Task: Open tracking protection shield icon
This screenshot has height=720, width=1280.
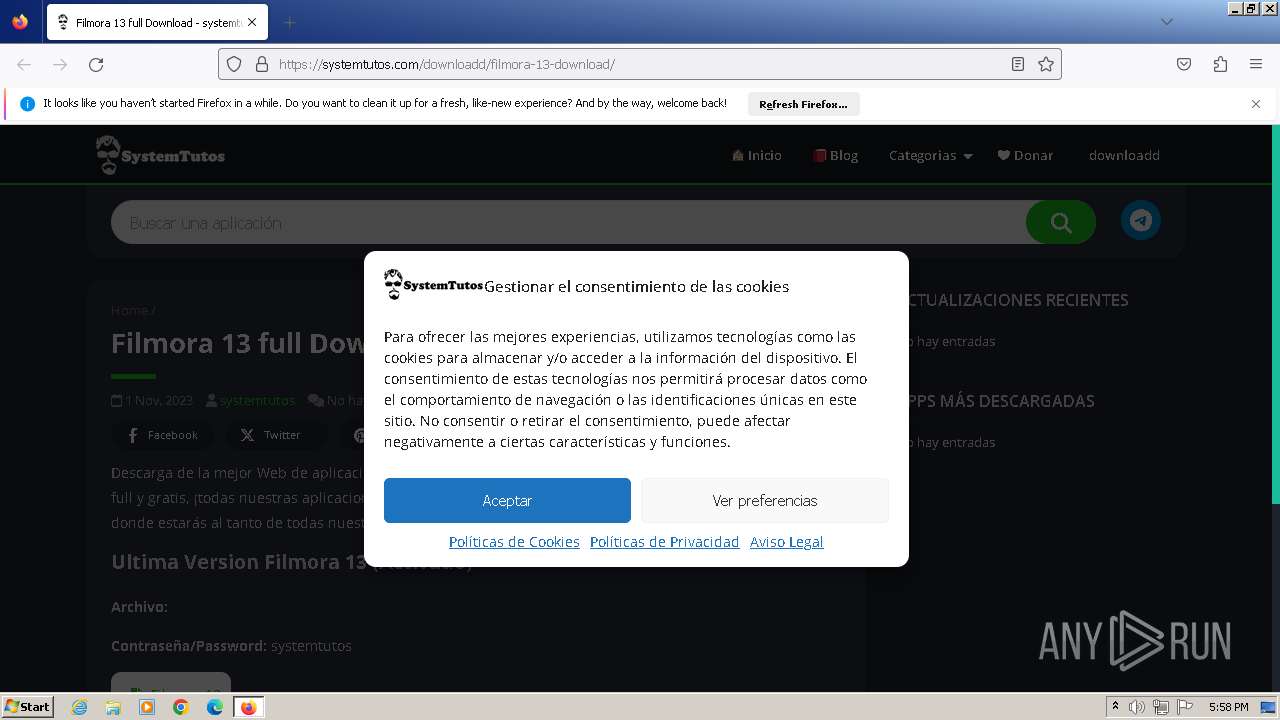Action: point(234,64)
